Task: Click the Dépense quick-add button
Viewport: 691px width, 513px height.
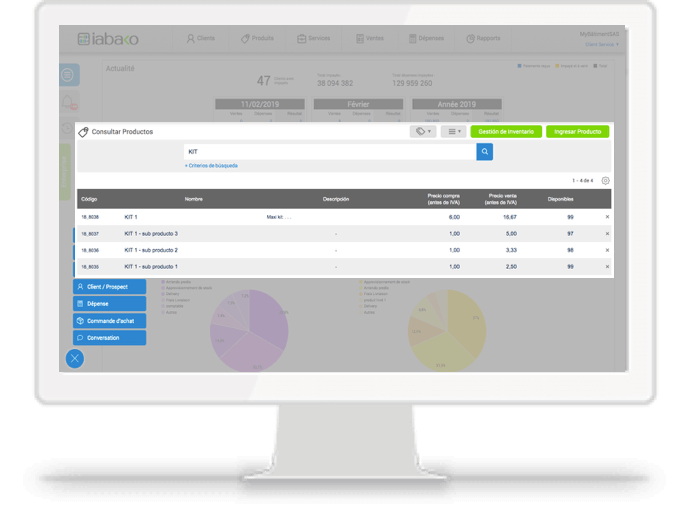Action: click(x=109, y=304)
